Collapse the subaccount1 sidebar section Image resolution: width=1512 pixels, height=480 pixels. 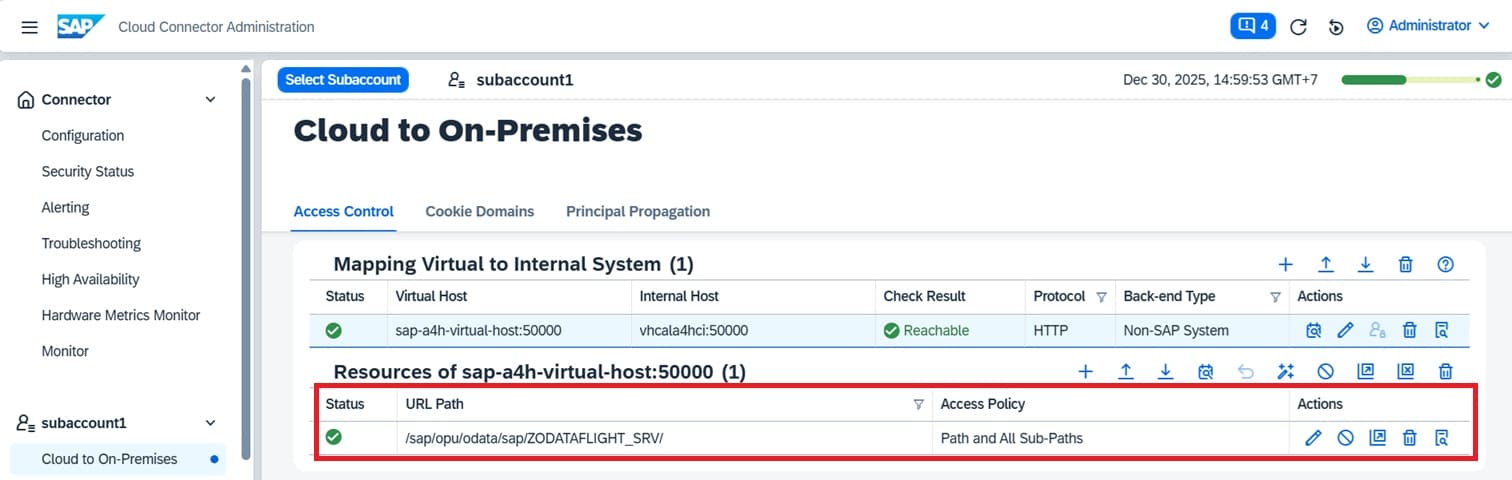[x=210, y=423]
